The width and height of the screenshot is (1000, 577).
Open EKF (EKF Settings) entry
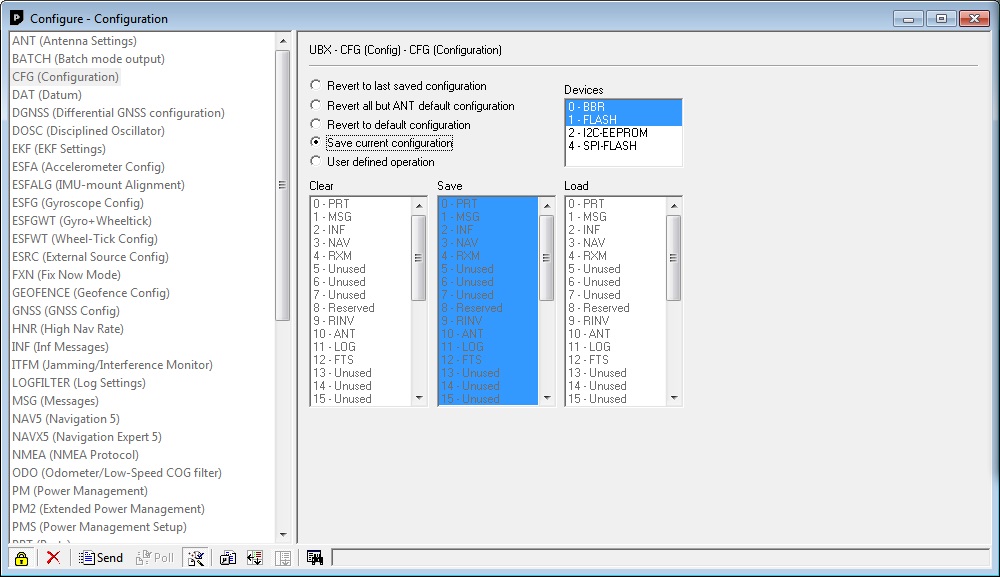click(59, 149)
